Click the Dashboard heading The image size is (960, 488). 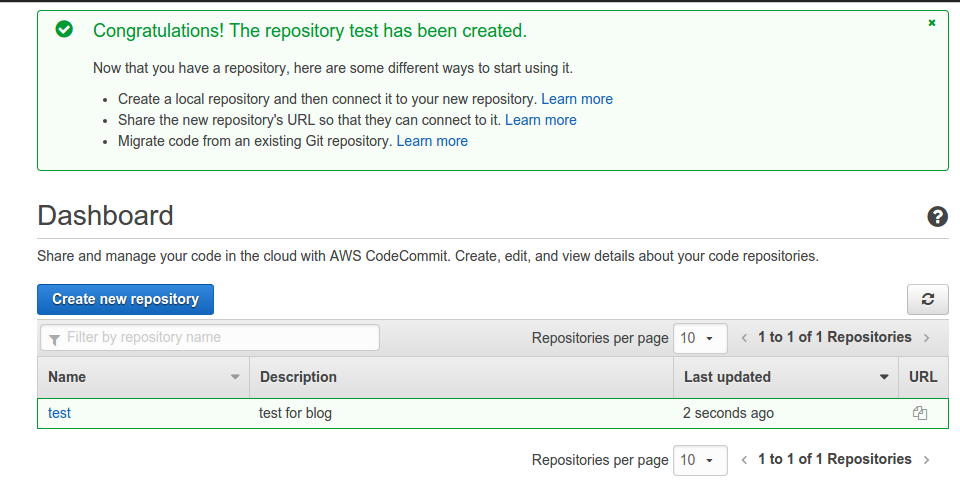105,216
